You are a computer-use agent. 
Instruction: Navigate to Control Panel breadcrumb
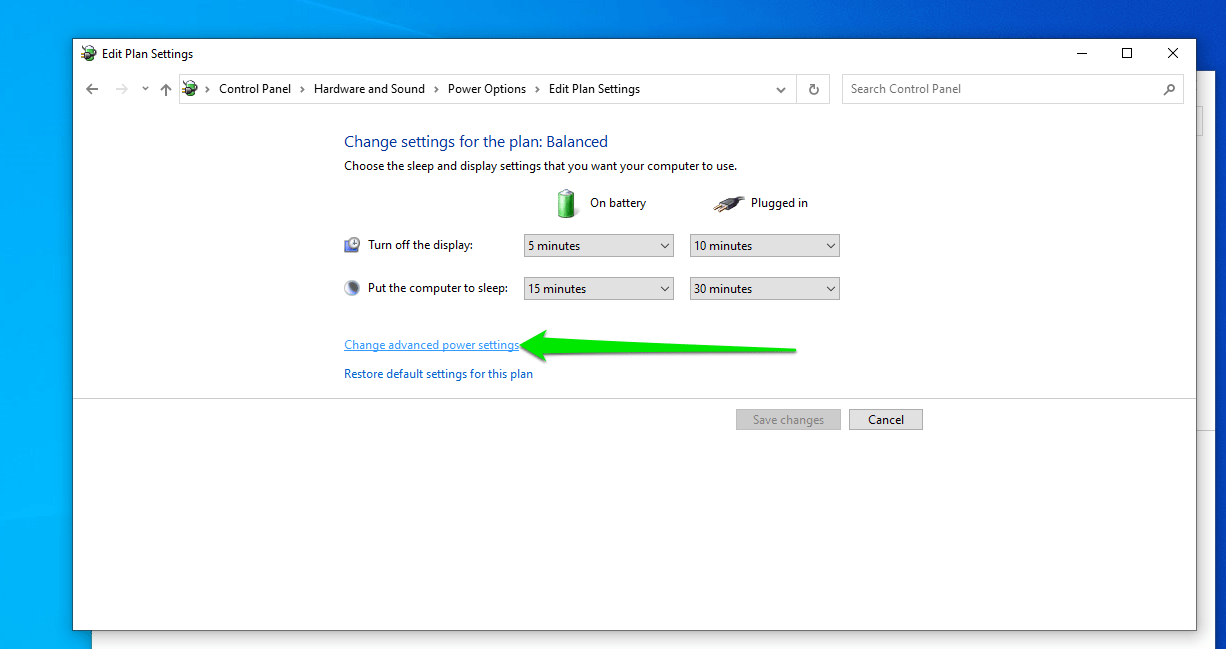255,89
